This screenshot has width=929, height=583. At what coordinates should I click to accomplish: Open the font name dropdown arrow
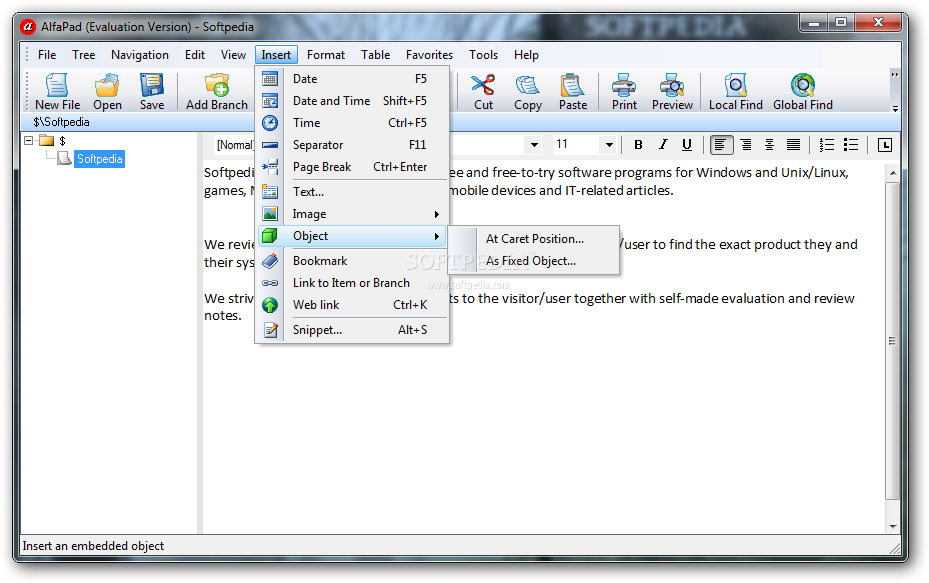[x=534, y=145]
